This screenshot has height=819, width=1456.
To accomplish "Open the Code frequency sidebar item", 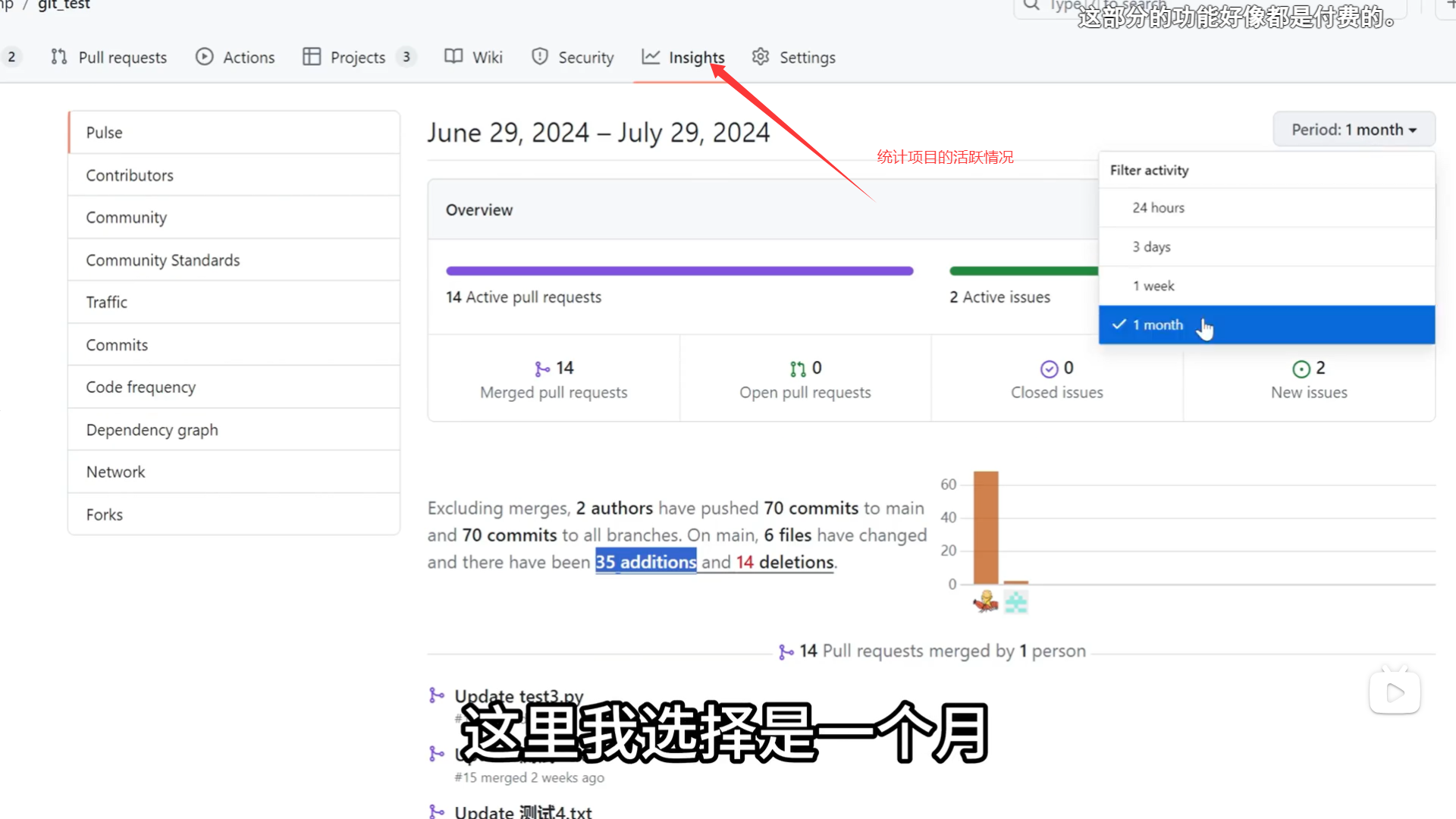I will click(x=141, y=387).
